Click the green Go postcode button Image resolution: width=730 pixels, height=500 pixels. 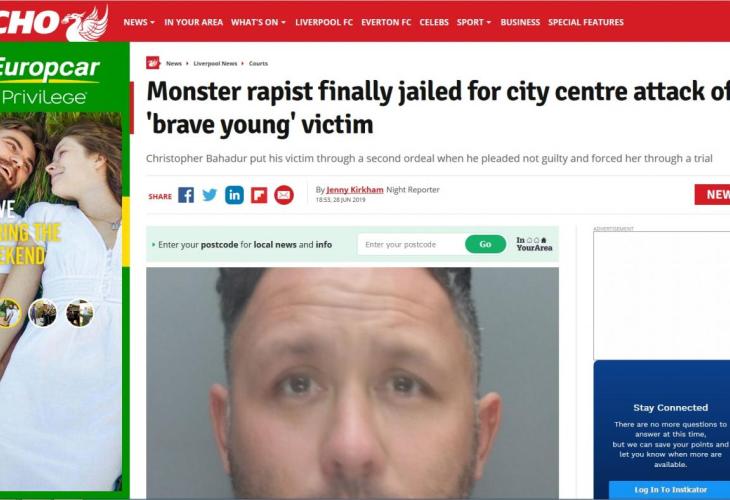tap(486, 244)
